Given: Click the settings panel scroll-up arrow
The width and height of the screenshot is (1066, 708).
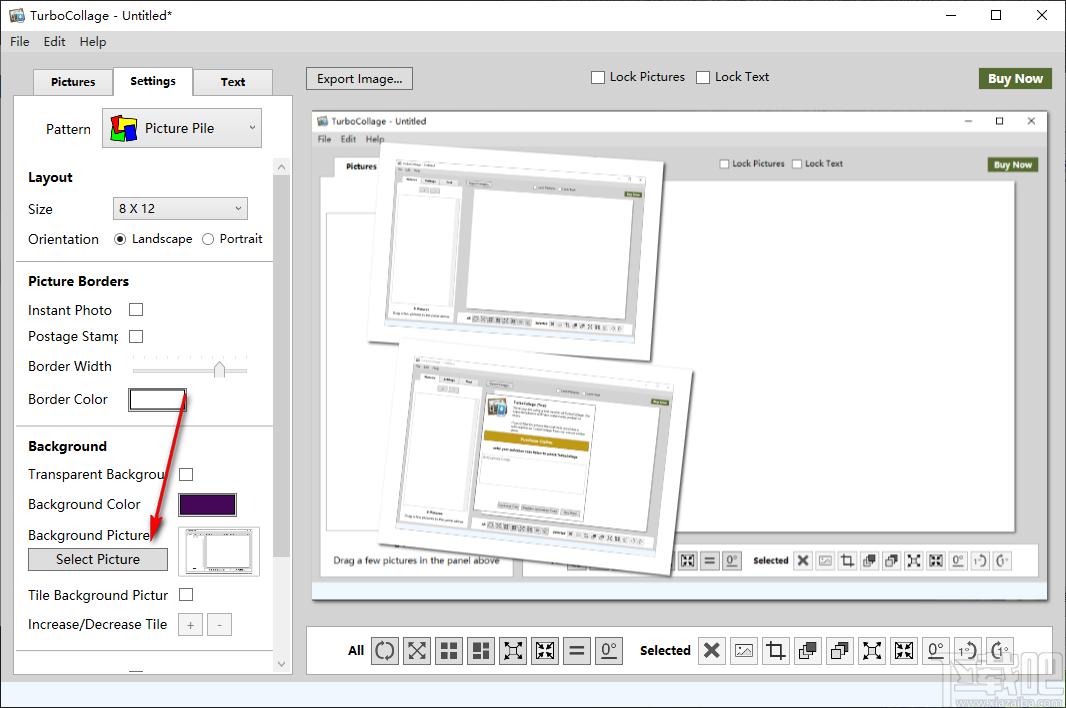Looking at the screenshot, I should [x=281, y=167].
